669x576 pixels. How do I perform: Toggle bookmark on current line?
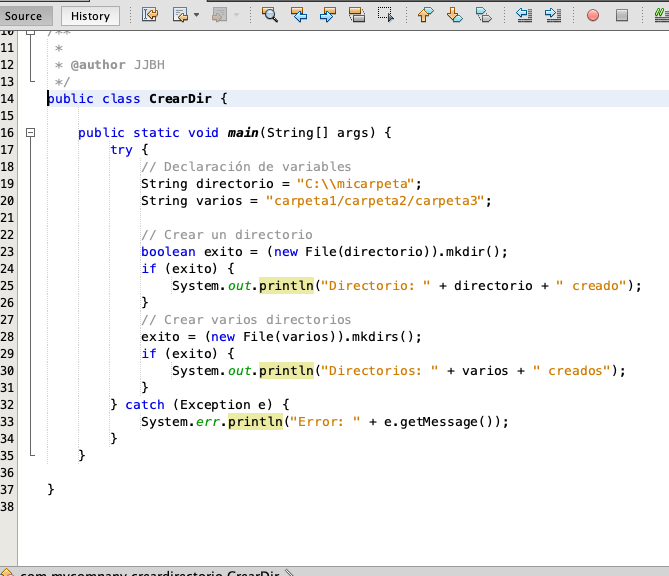[483, 15]
